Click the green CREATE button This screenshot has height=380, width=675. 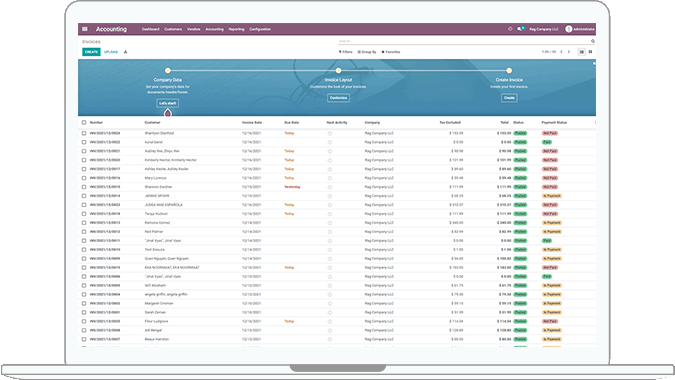coord(91,52)
